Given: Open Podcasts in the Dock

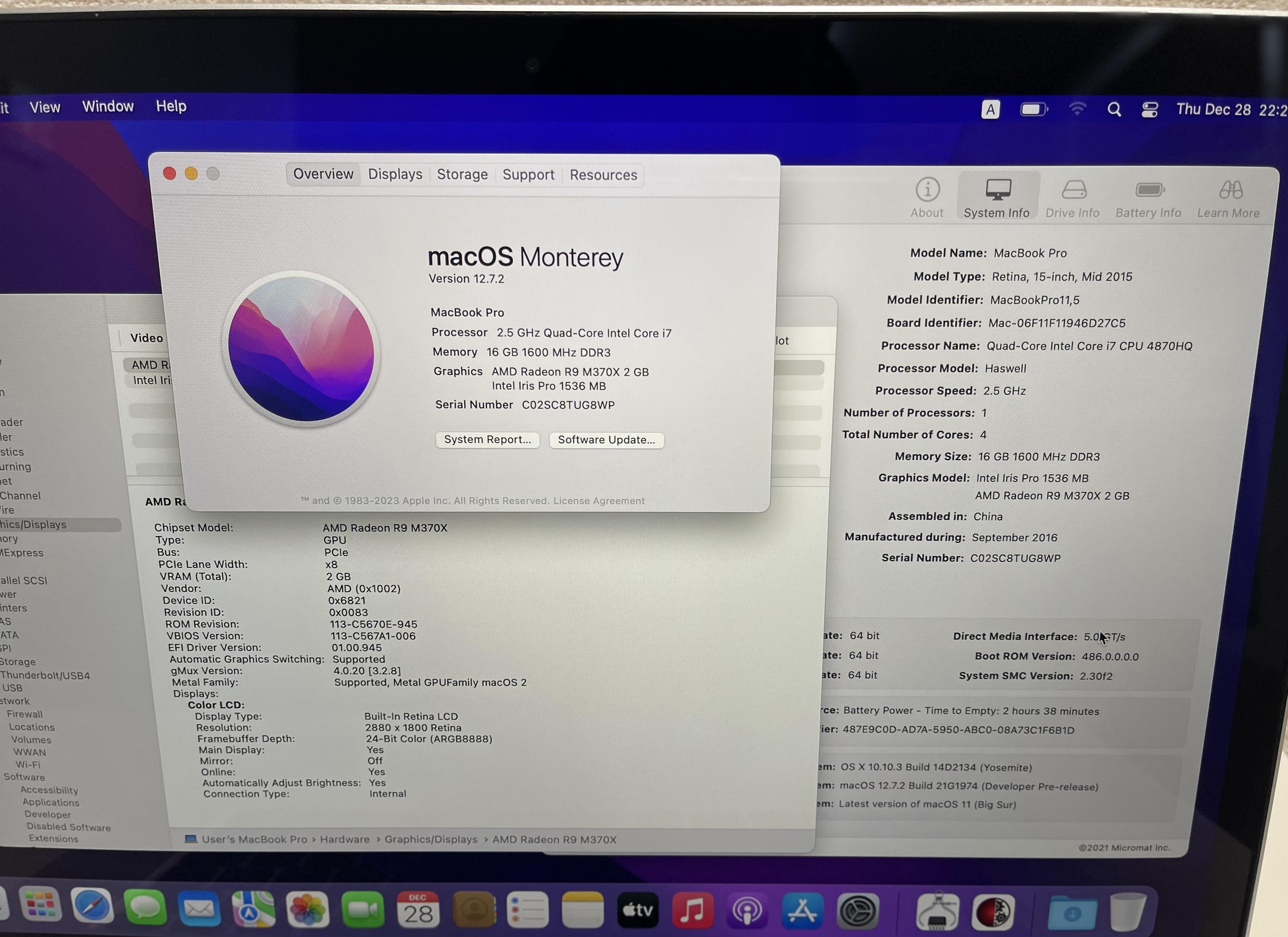Looking at the screenshot, I should (747, 911).
